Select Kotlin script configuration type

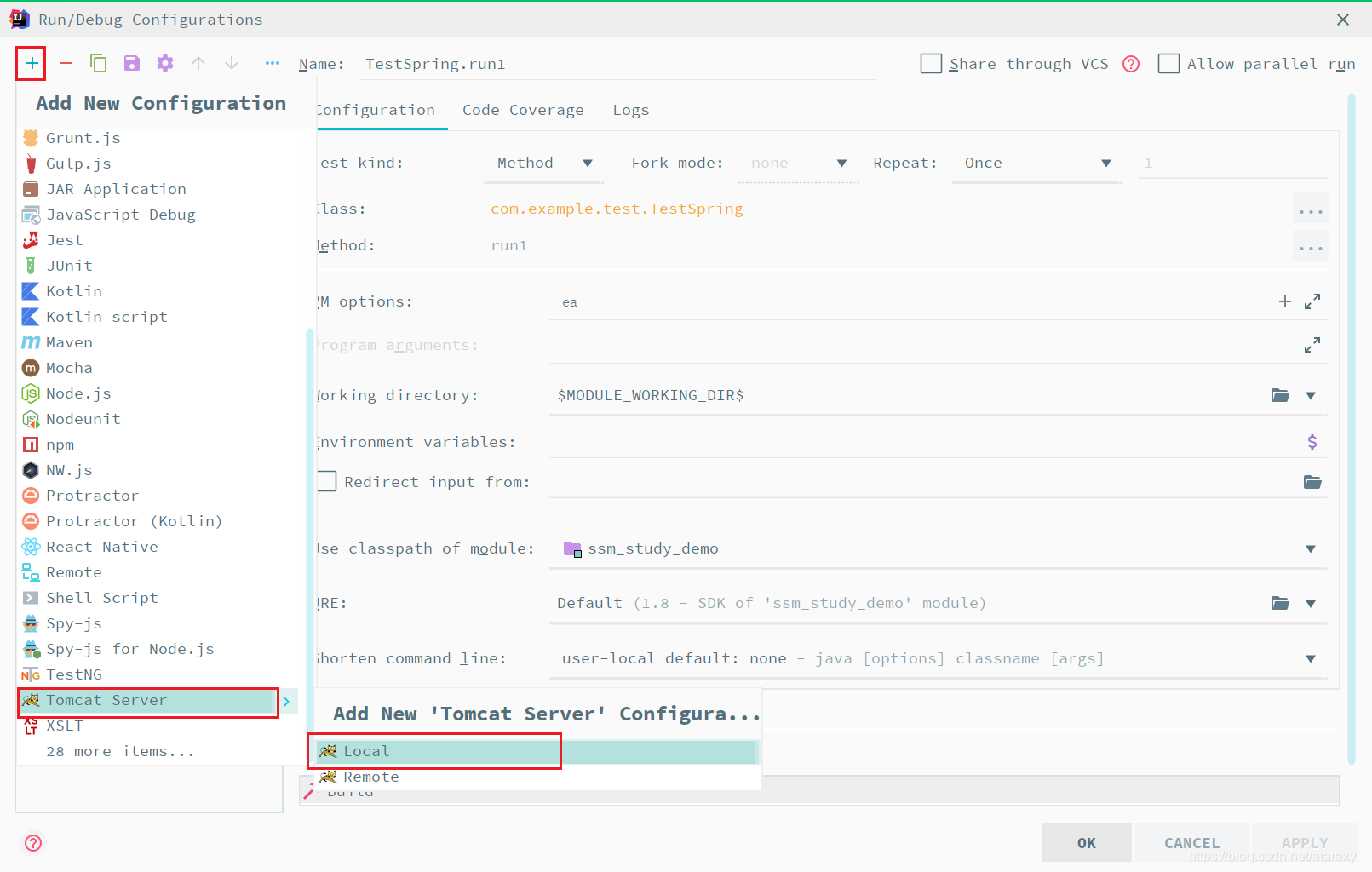[x=161, y=317]
